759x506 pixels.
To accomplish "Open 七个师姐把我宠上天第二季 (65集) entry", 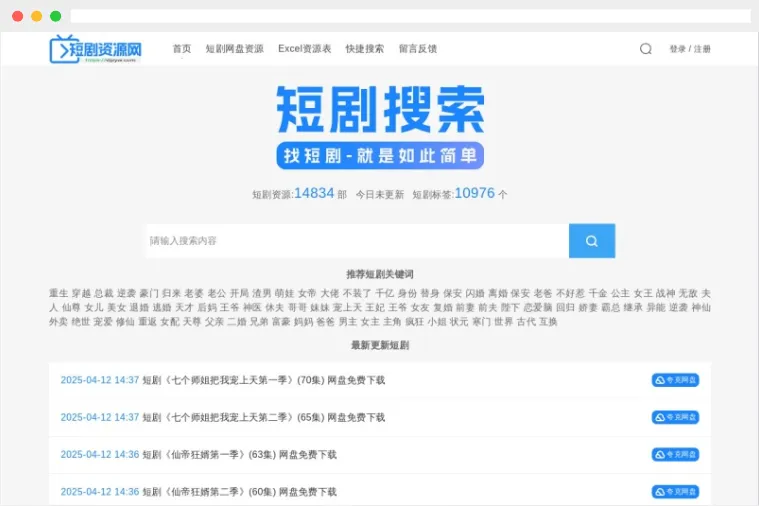I will click(x=264, y=417).
